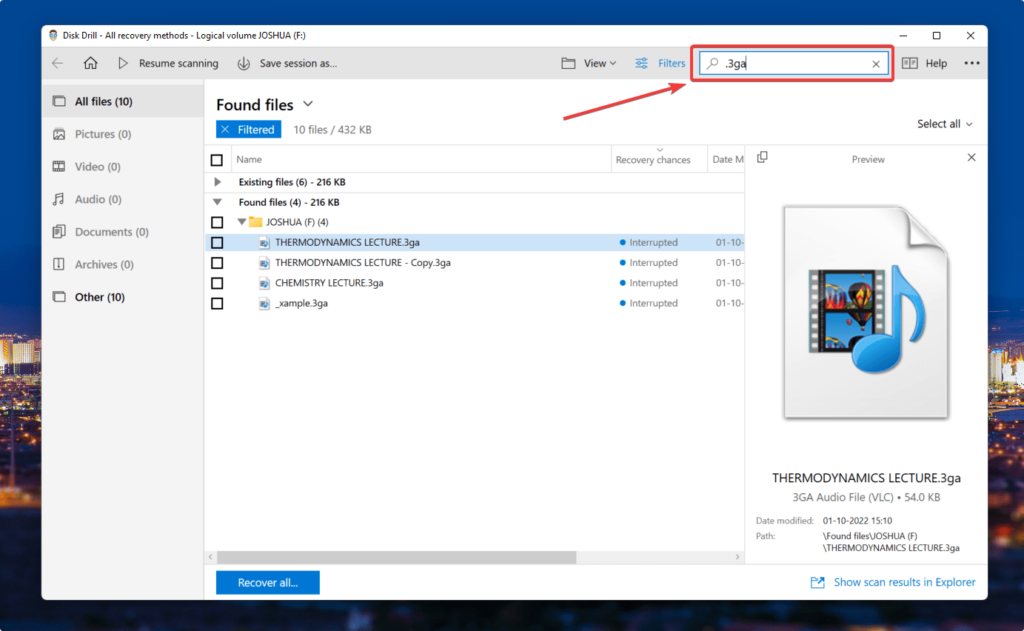Expand the Existing files group
Image resolution: width=1024 pixels, height=631 pixels.
coord(219,181)
